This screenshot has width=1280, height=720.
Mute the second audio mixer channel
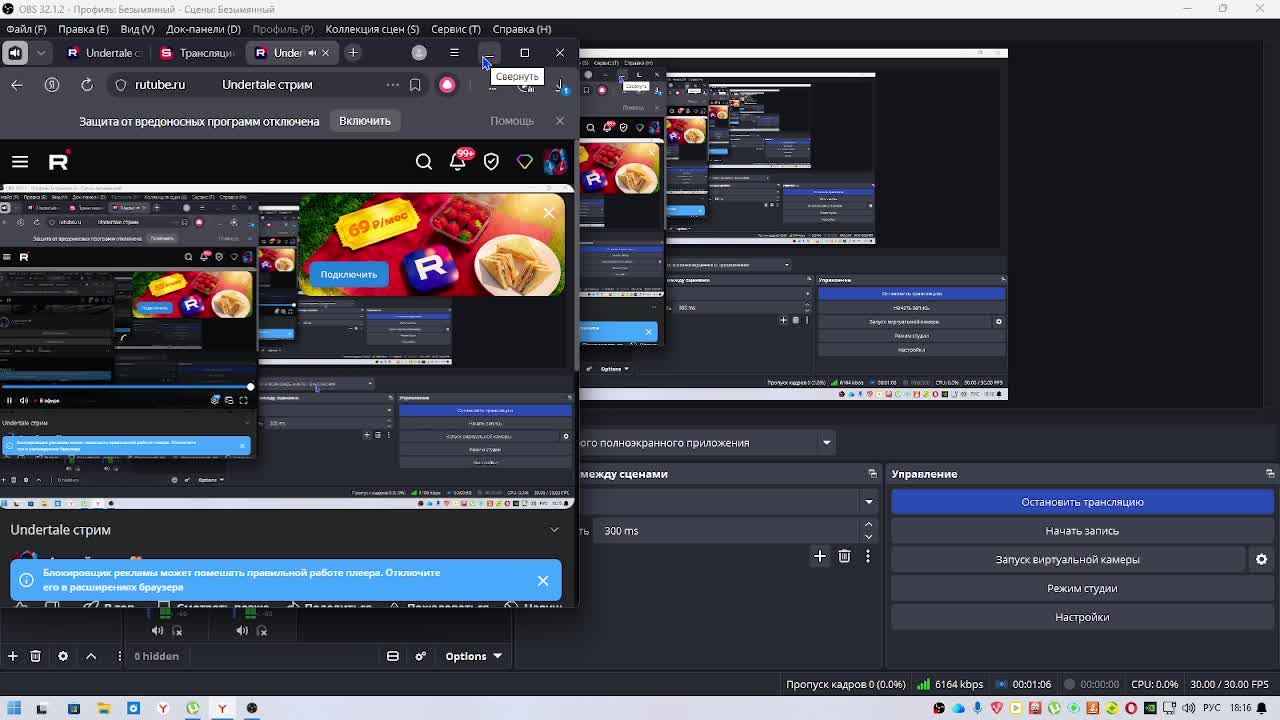point(242,631)
